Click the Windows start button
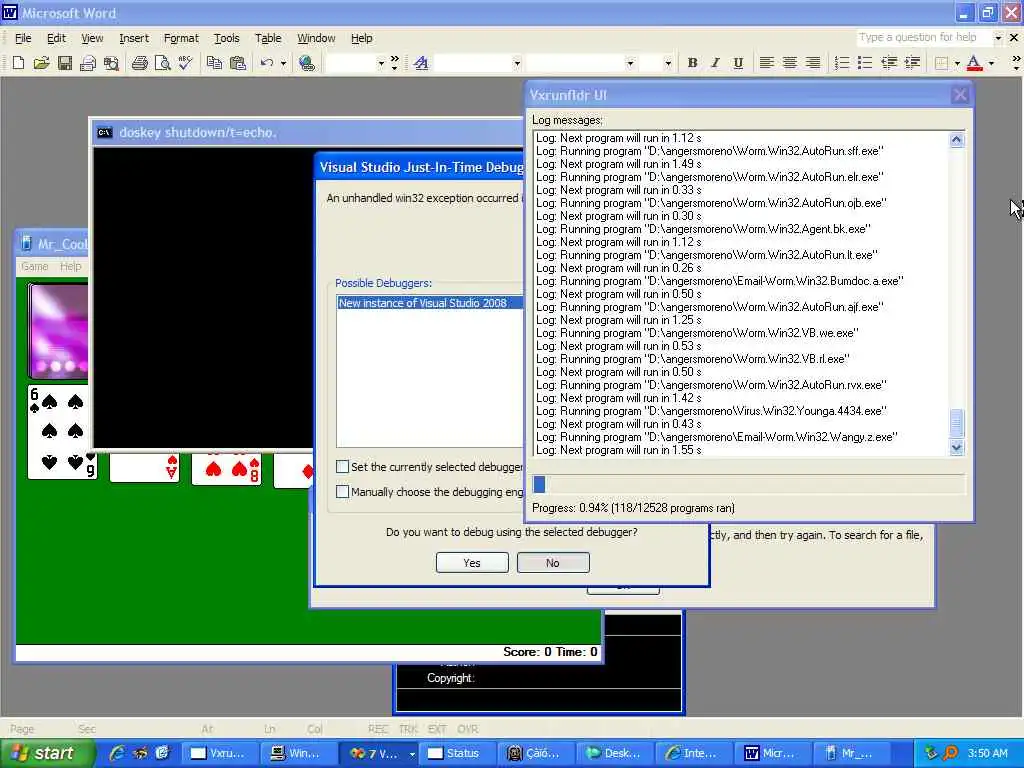The image size is (1024, 768). 46,753
